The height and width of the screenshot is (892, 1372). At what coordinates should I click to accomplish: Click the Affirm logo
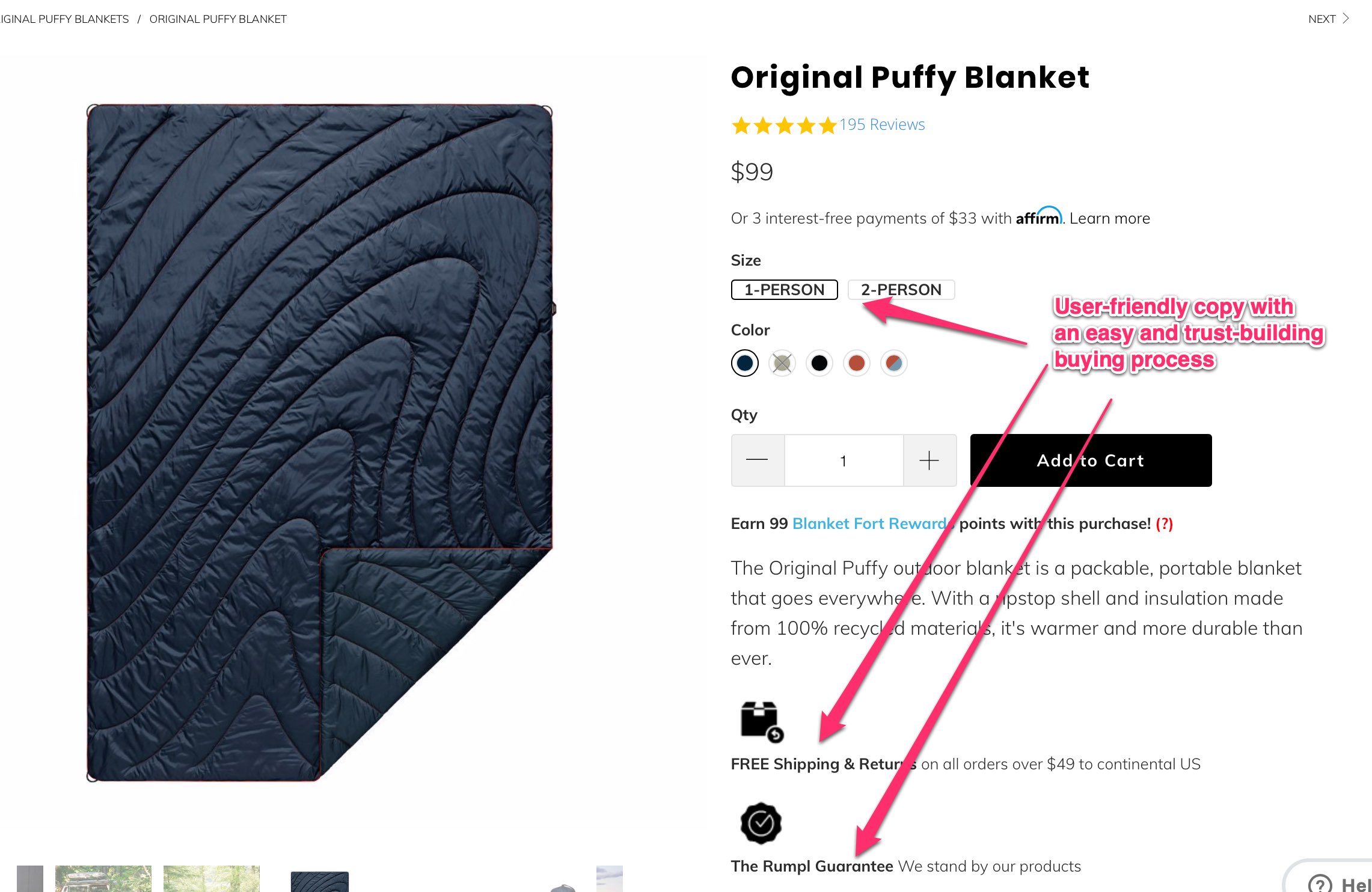[x=1038, y=217]
